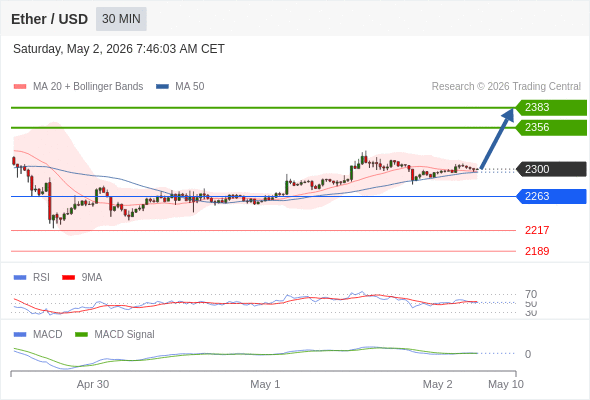
Task: Click the Research Trading Central copyright text
Action: click(506, 87)
